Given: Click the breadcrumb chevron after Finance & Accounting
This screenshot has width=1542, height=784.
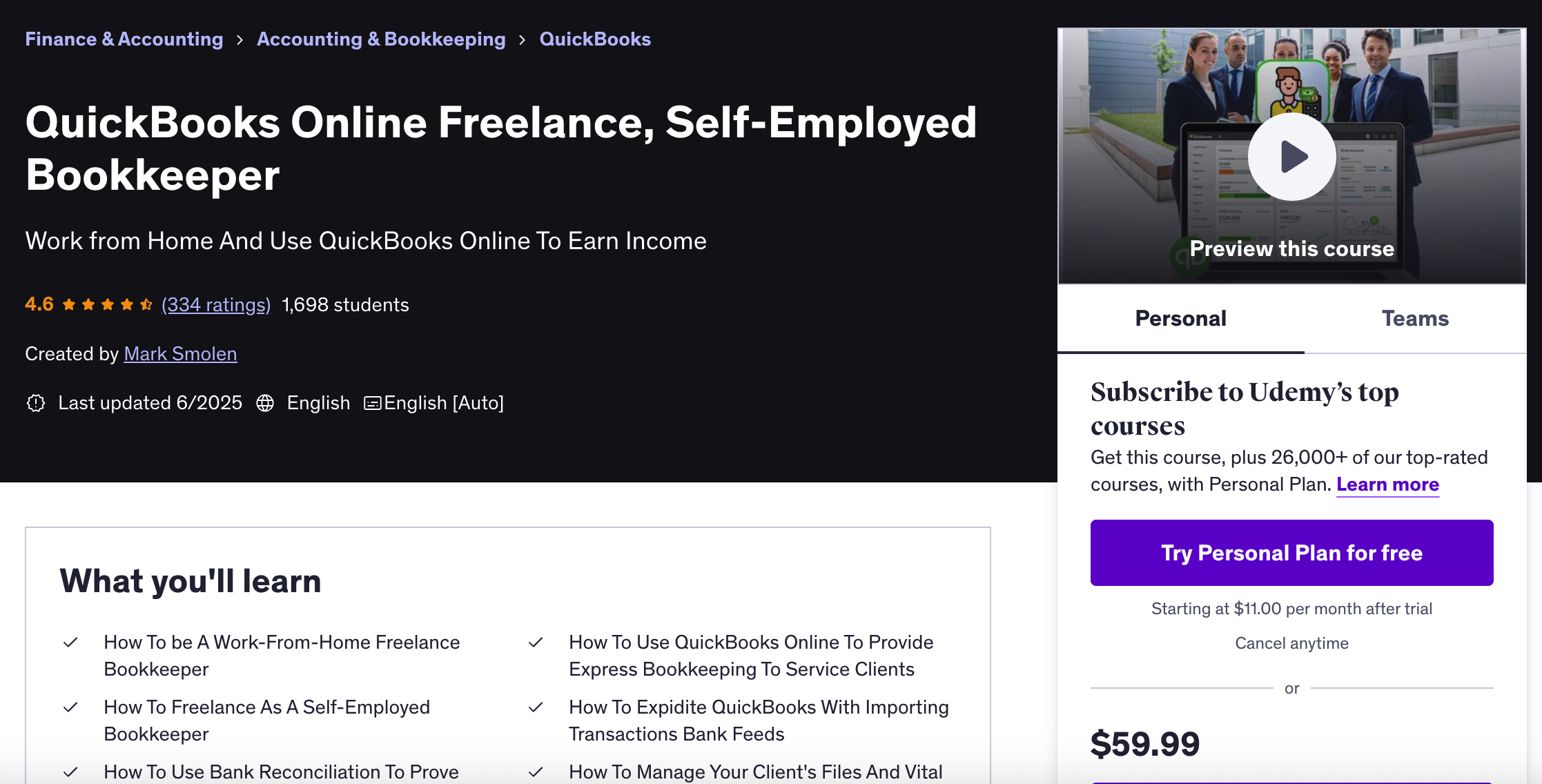Looking at the screenshot, I should coord(240,40).
